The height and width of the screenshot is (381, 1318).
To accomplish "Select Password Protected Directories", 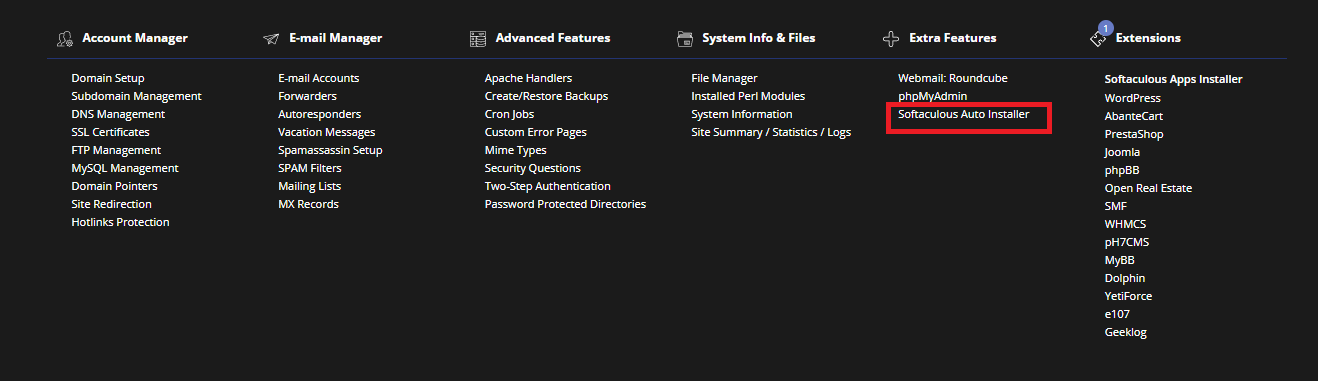I will coord(565,204).
